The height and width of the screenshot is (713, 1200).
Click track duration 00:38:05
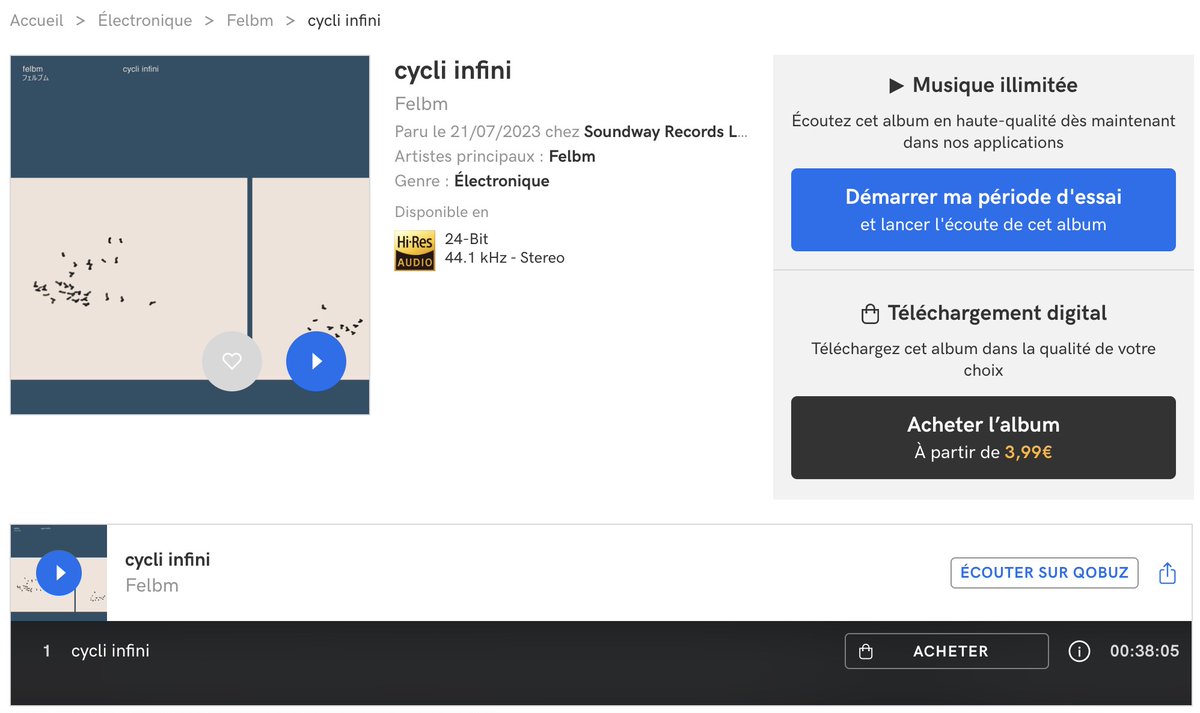[1144, 651]
